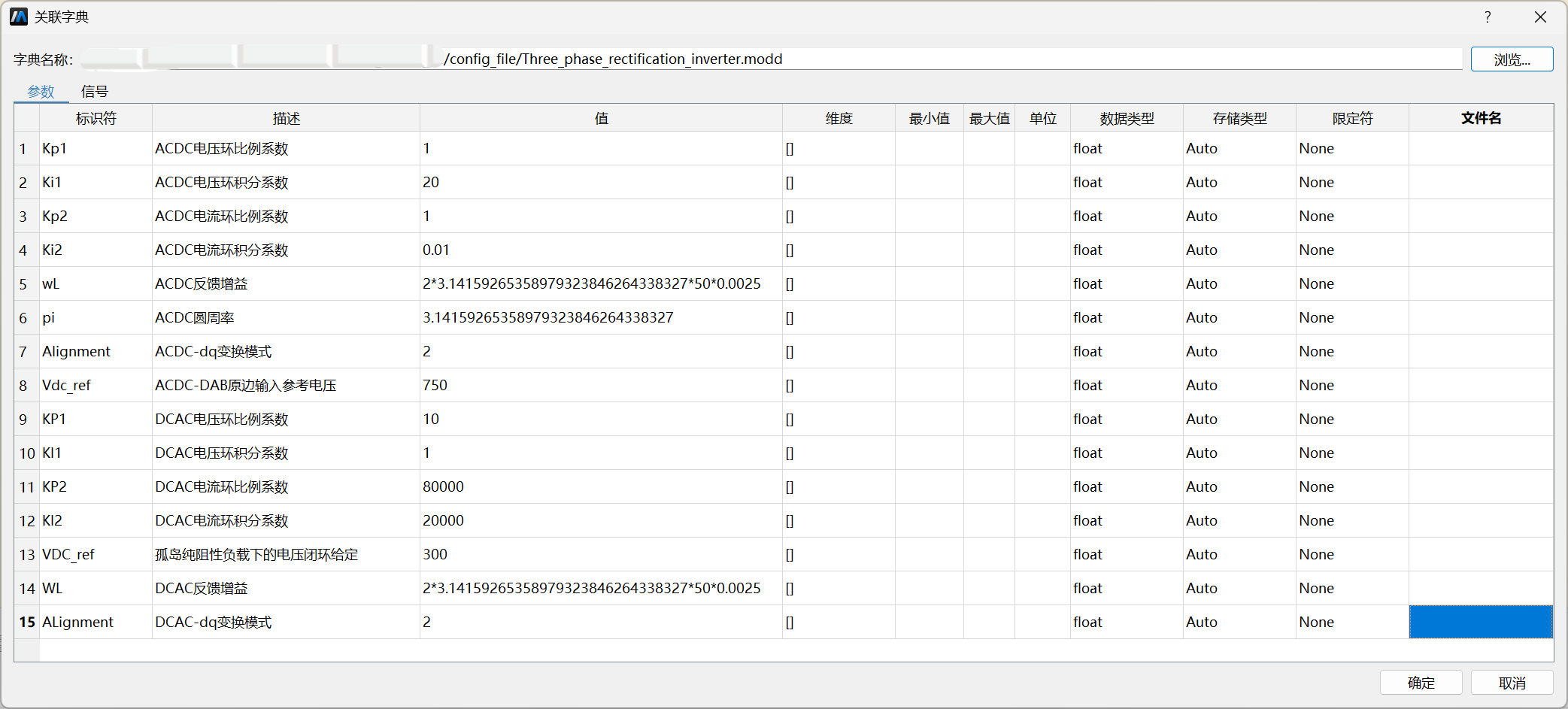Select the KI1 identifier in row 10
This screenshot has width=1568, height=709.
[96, 453]
